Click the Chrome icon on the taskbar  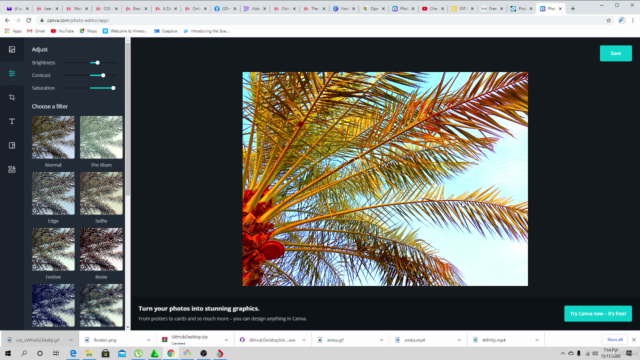[171, 353]
